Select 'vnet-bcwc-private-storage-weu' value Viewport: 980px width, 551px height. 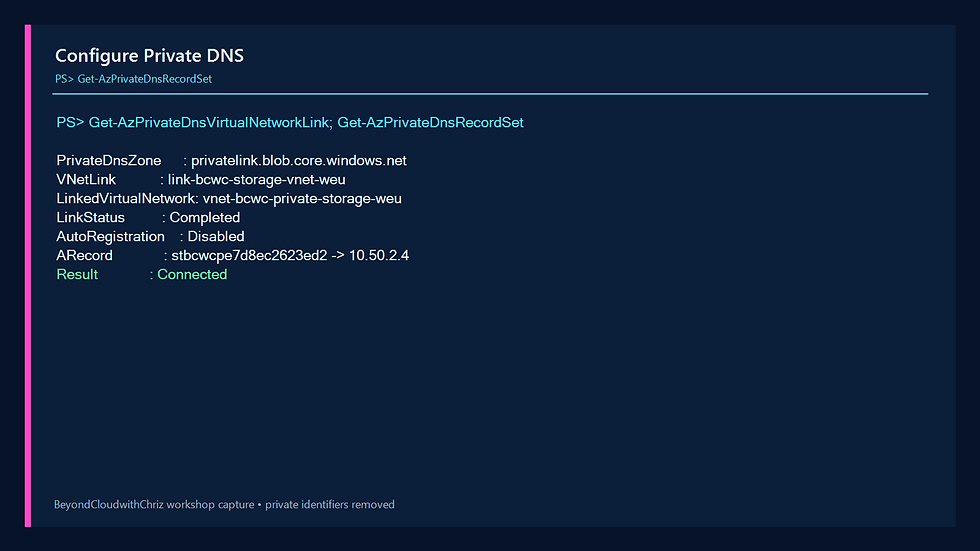click(302, 199)
